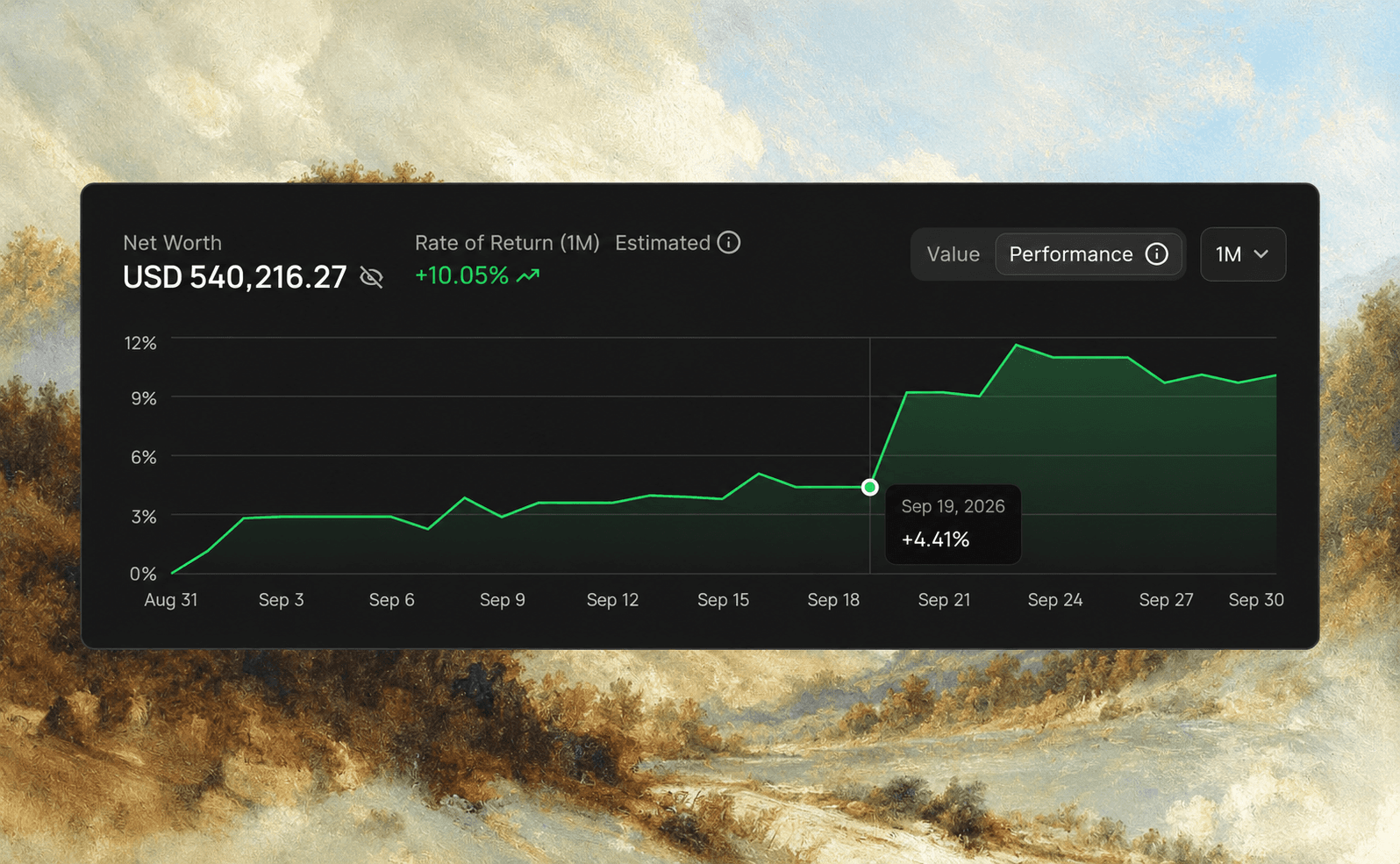This screenshot has height=864, width=1400.
Task: Click the 6% y-axis label
Action: coord(144,457)
